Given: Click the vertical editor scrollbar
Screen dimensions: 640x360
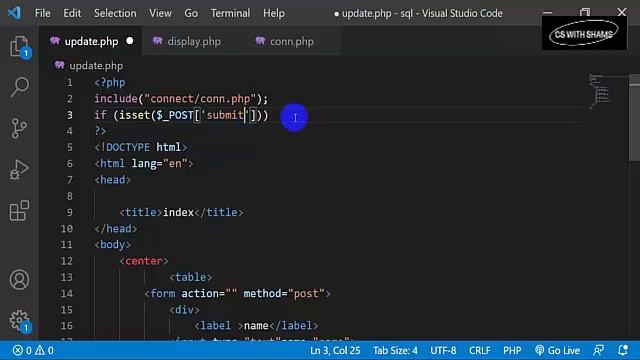Looking at the screenshot, I should 634,118.
